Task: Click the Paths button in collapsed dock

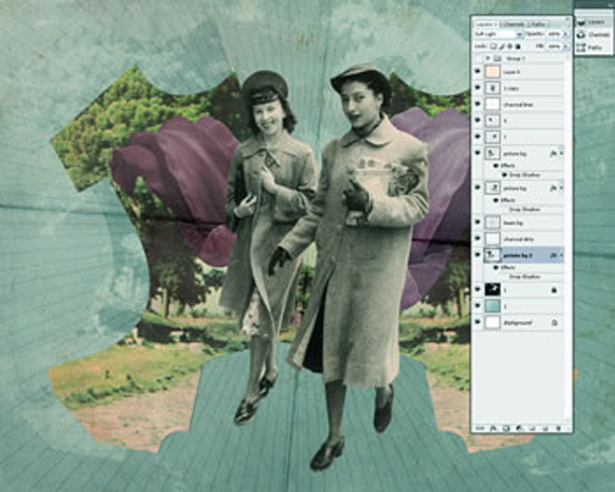Action: 591,47
